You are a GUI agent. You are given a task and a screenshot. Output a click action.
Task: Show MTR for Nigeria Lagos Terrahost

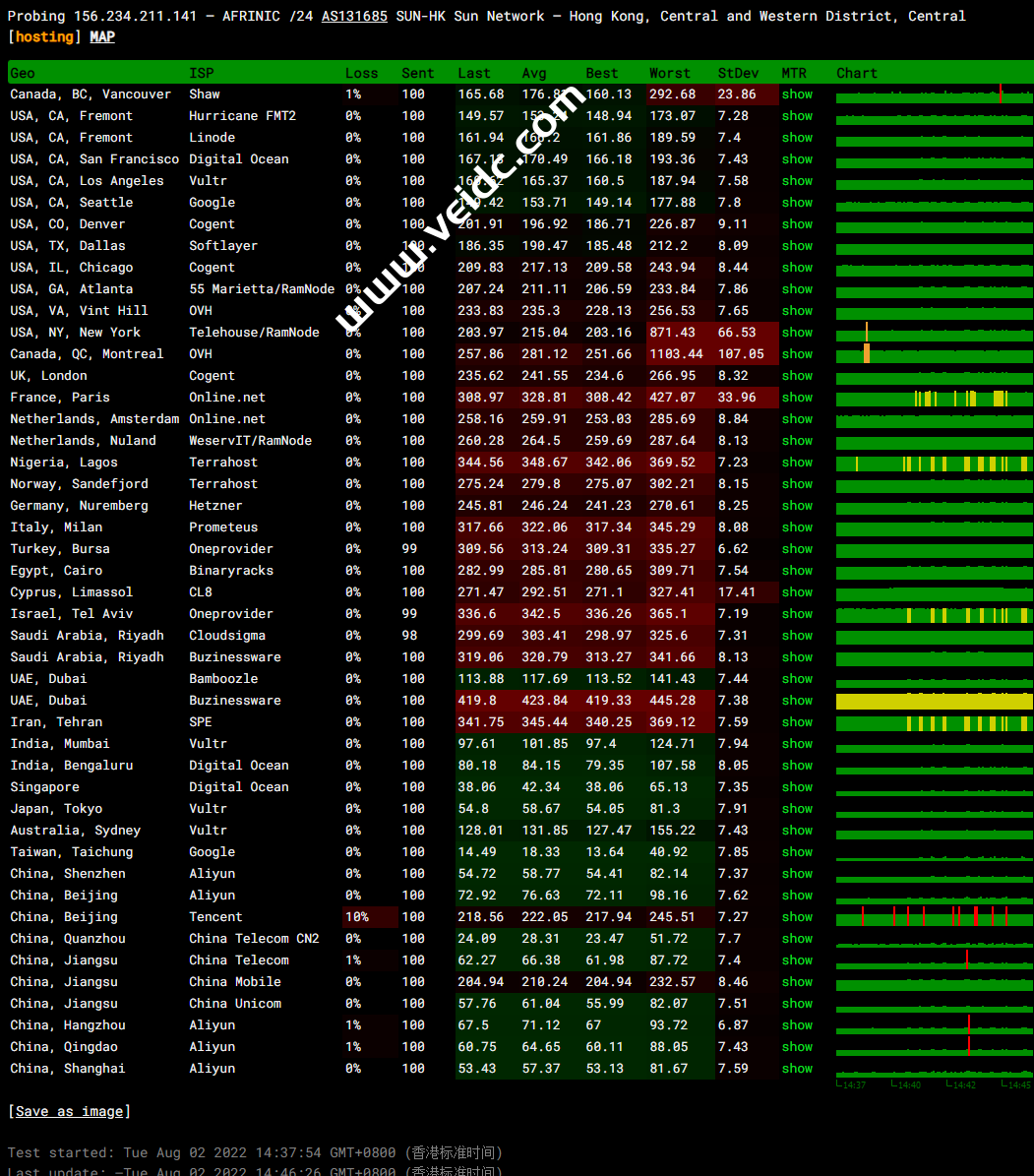point(797,463)
